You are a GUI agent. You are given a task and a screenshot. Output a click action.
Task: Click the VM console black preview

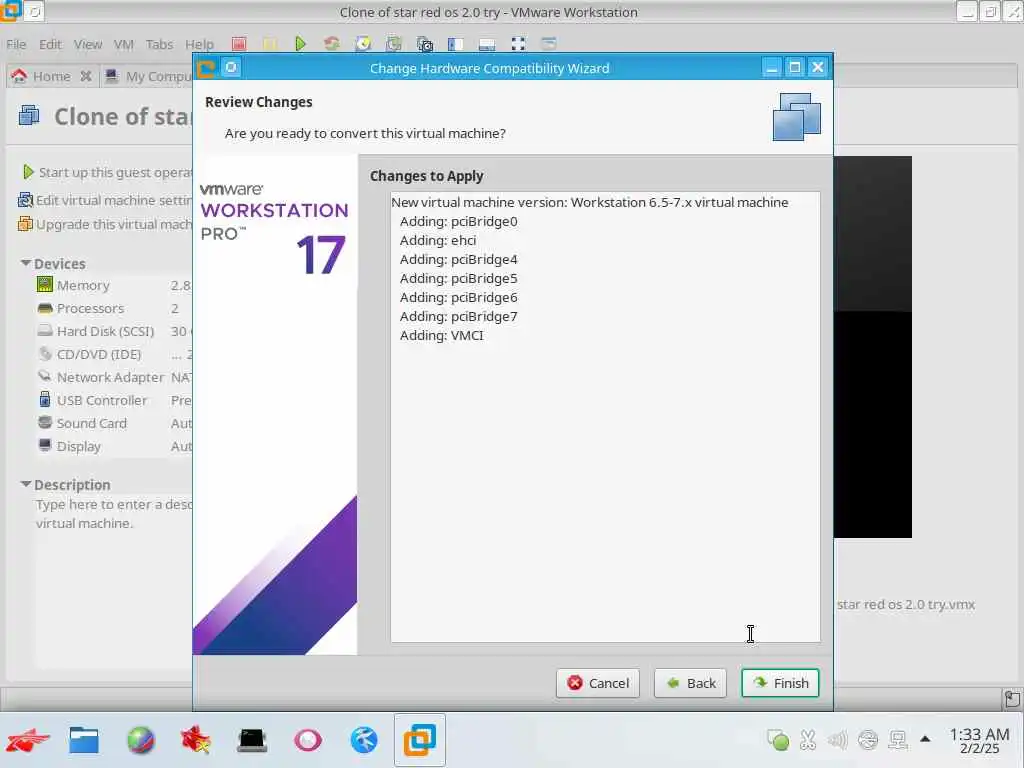[x=872, y=347]
